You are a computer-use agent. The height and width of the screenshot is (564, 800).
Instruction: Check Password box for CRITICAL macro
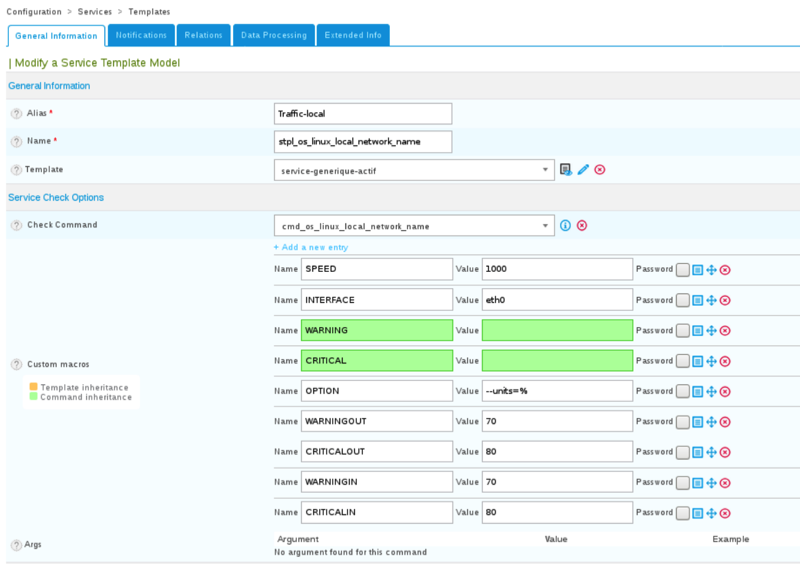pyautogui.click(x=682, y=361)
